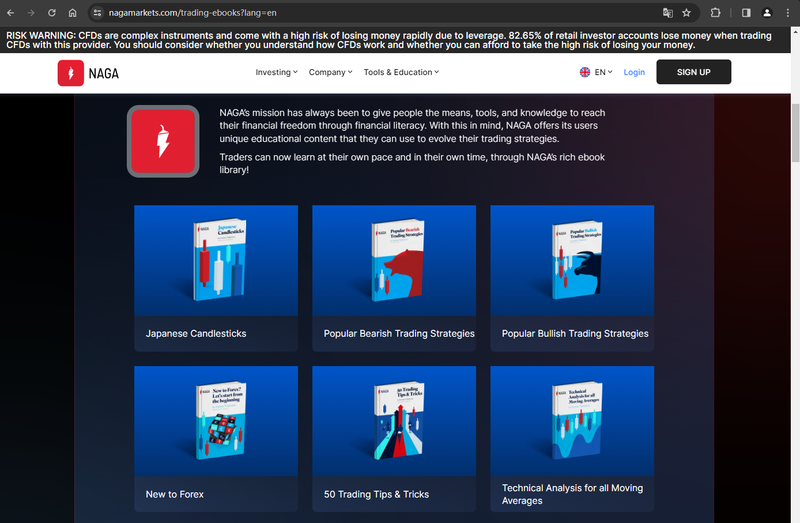The width and height of the screenshot is (800, 523).
Task: Click the Popular Bearish Trading Strategies title
Action: (x=399, y=334)
